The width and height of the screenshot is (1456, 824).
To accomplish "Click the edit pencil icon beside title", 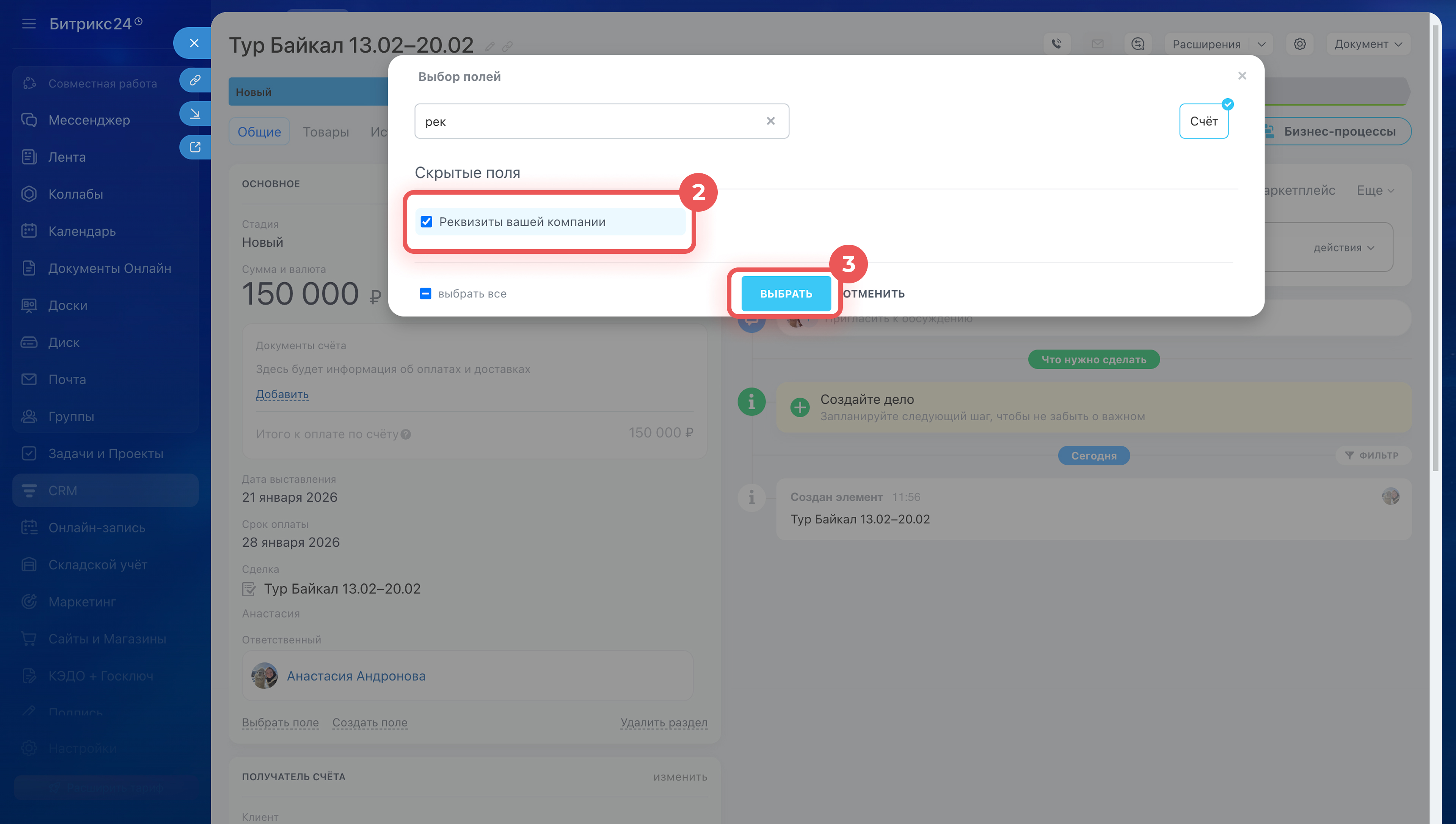I will [490, 47].
